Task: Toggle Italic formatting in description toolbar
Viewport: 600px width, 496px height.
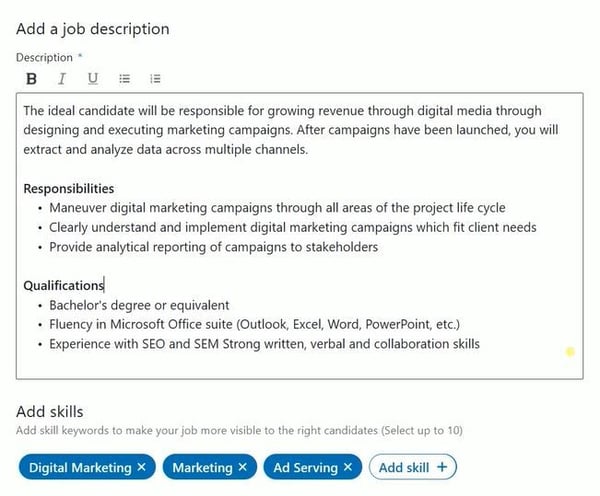Action: 62,79
